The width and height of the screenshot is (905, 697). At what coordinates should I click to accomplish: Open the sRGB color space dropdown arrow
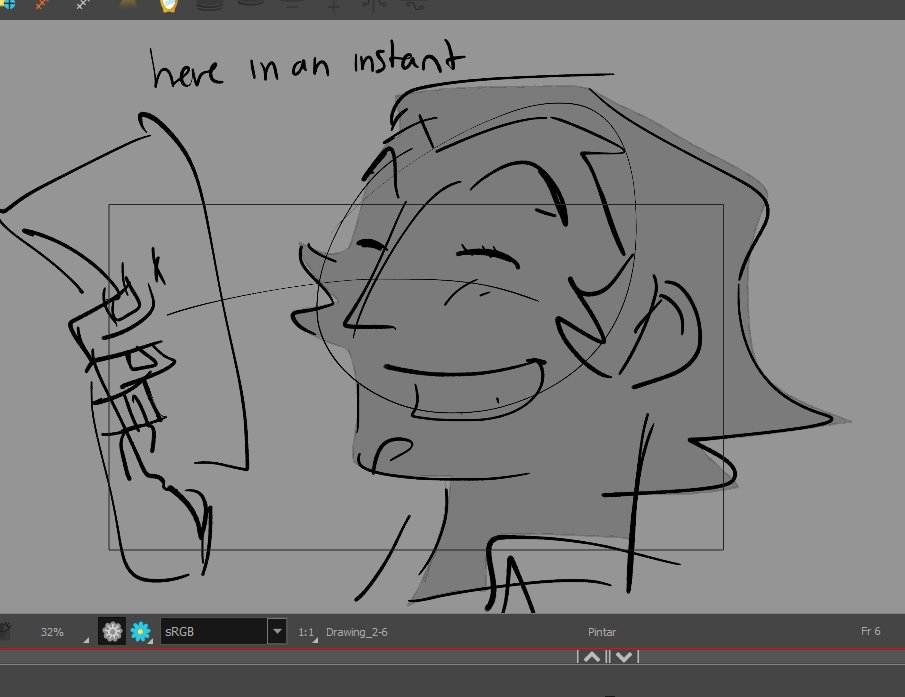pyautogui.click(x=278, y=631)
